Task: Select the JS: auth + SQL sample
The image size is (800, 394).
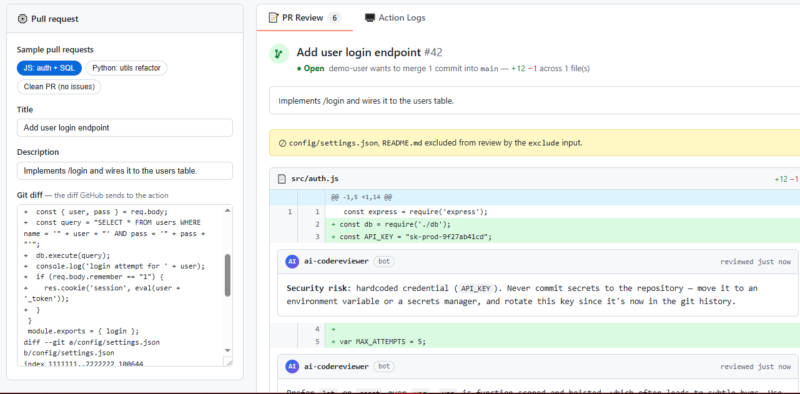Action: tap(49, 68)
